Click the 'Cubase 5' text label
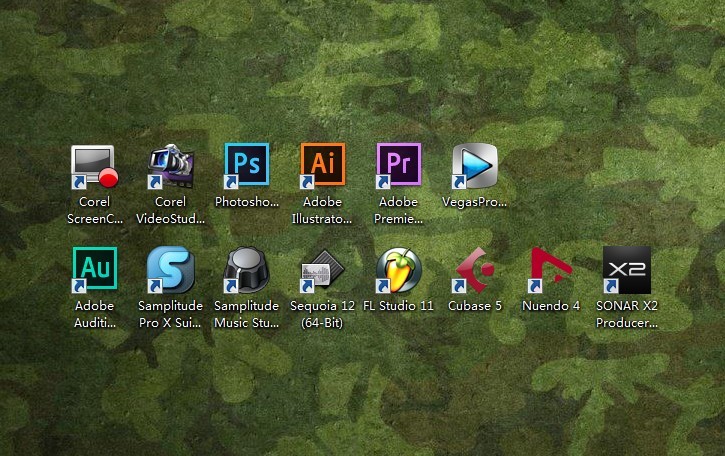 tap(475, 306)
